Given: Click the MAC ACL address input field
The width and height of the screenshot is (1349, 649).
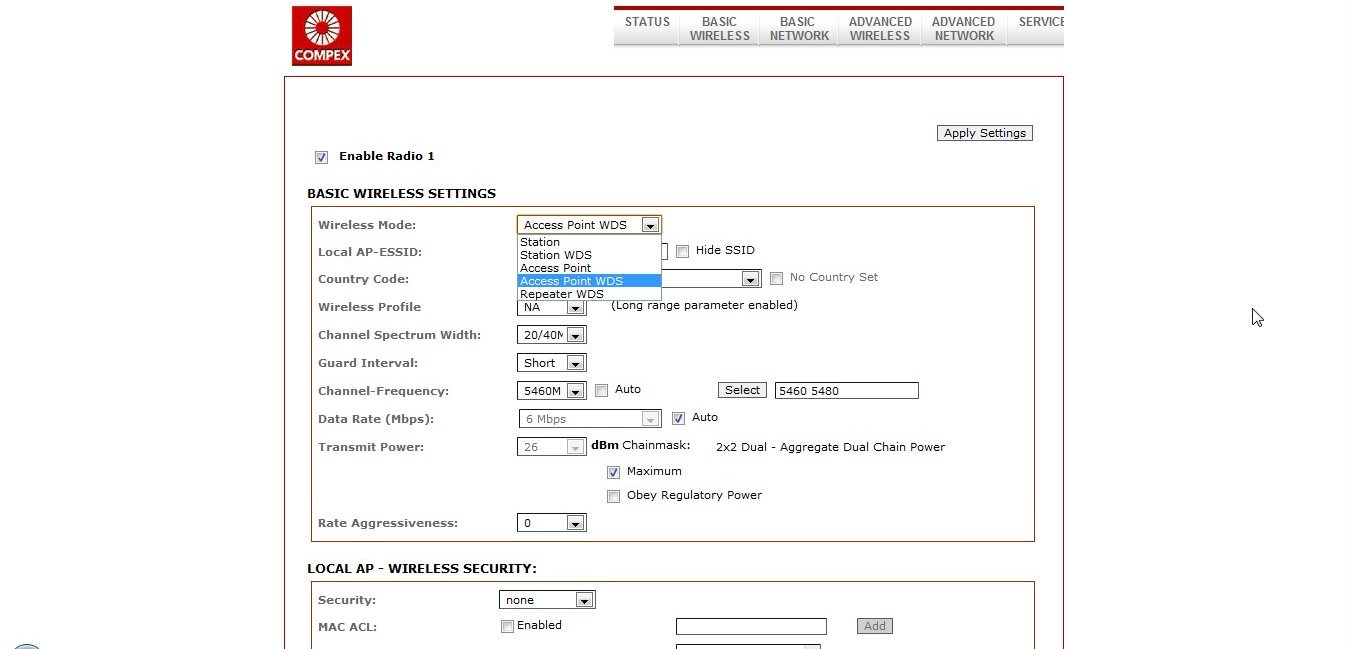Looking at the screenshot, I should pos(751,627).
